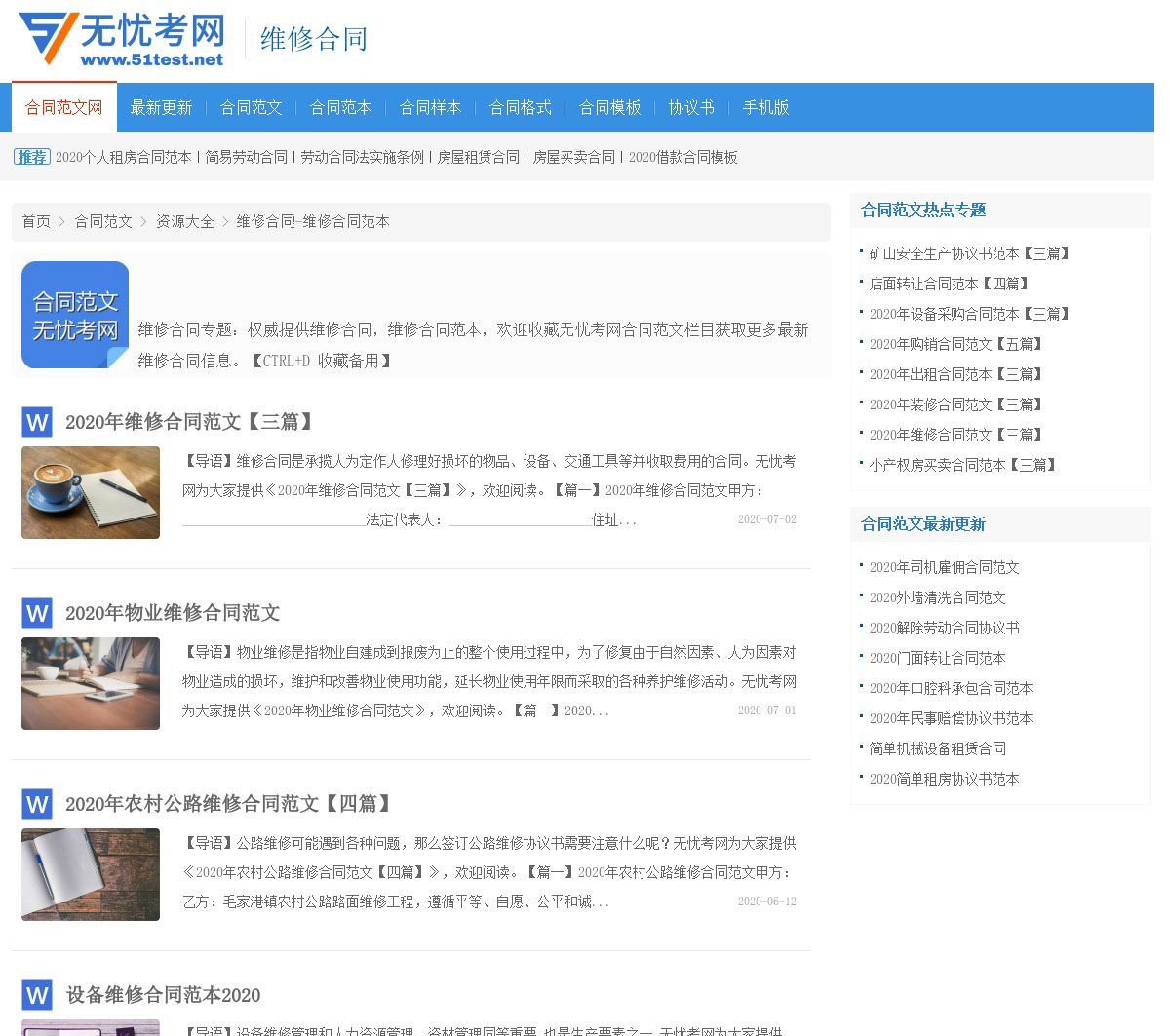Open the 协议书 navigation tab

click(x=691, y=107)
